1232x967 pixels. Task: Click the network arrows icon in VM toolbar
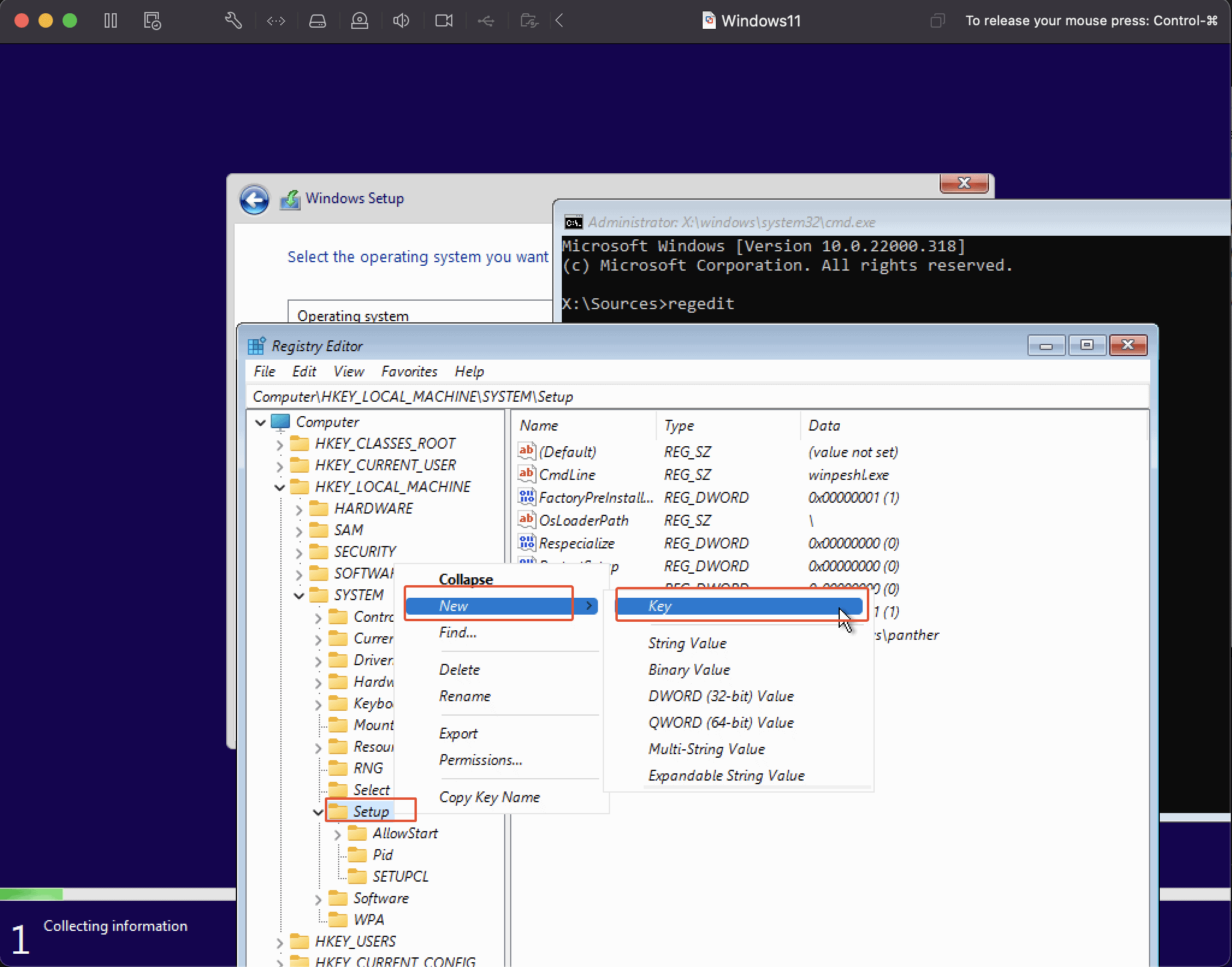coord(276,21)
